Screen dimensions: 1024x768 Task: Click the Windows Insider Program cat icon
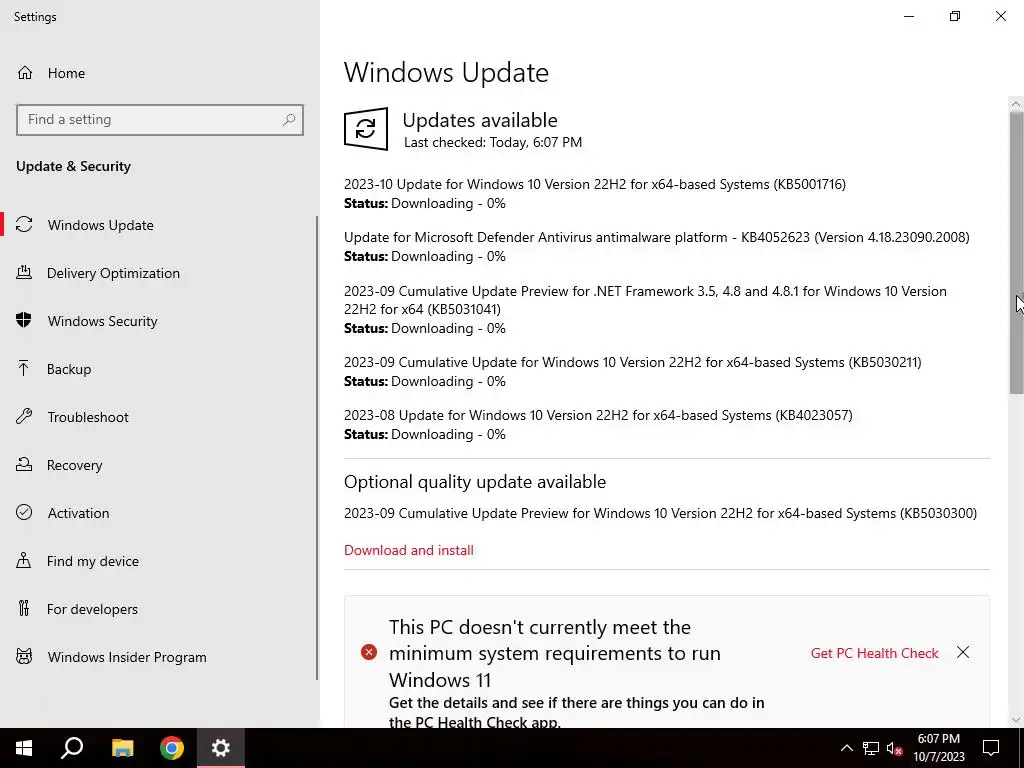pos(24,657)
